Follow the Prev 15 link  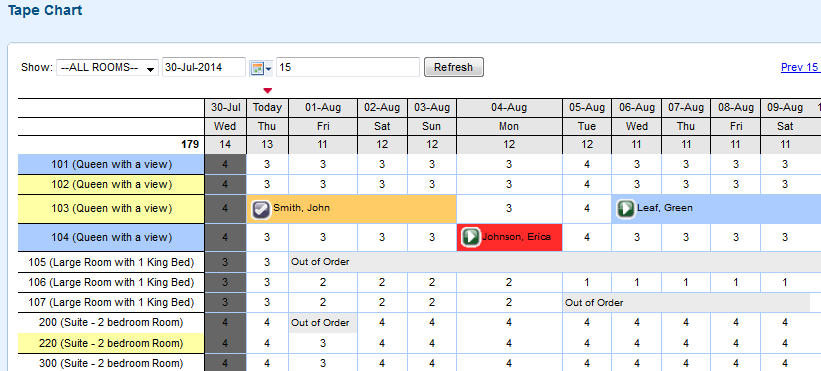(800, 68)
